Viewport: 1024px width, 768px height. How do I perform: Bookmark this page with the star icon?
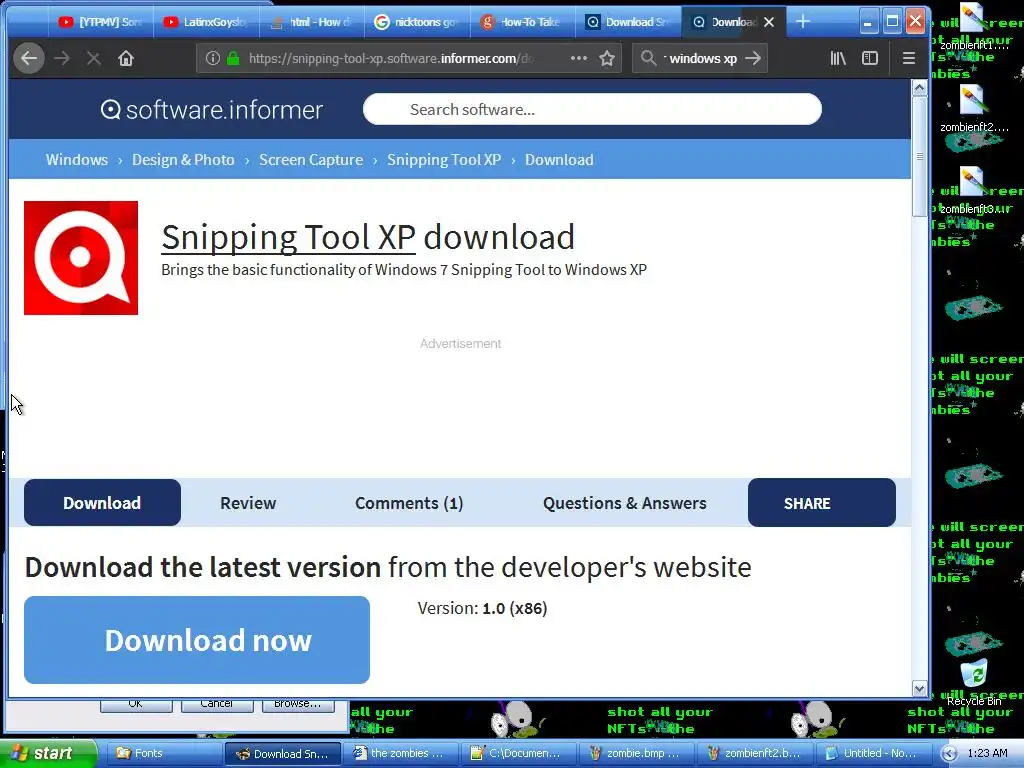click(x=607, y=58)
